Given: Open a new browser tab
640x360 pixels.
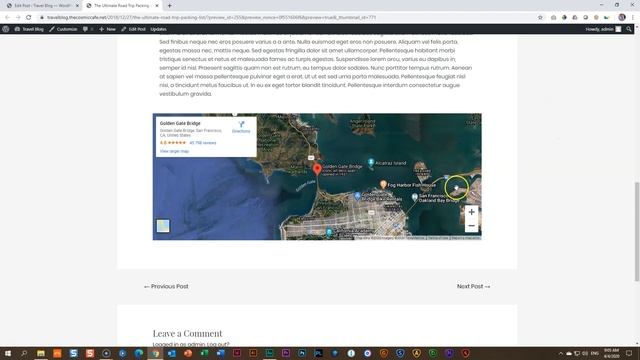Looking at the screenshot, I should pos(169,6).
